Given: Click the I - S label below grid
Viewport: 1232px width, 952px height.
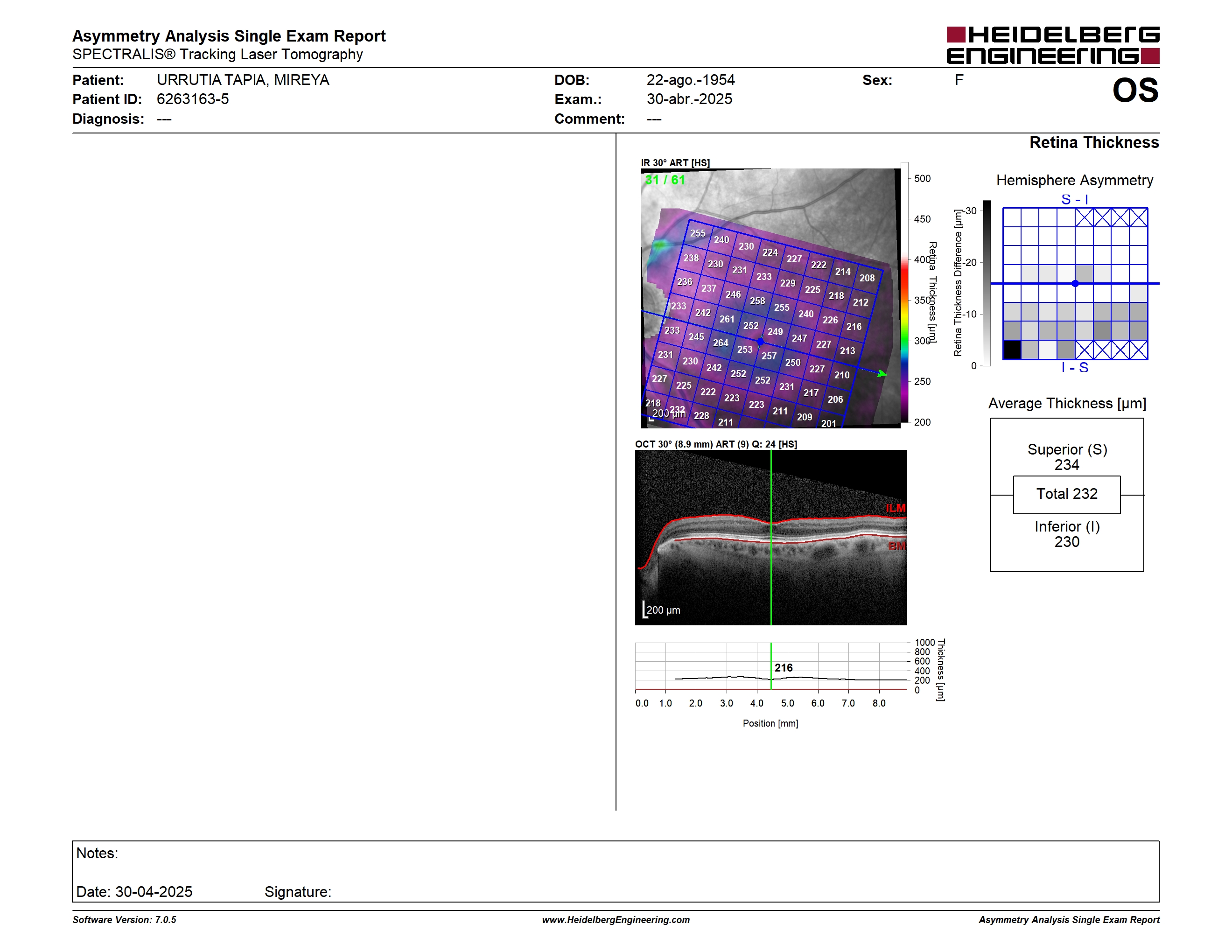Looking at the screenshot, I should point(1075,368).
